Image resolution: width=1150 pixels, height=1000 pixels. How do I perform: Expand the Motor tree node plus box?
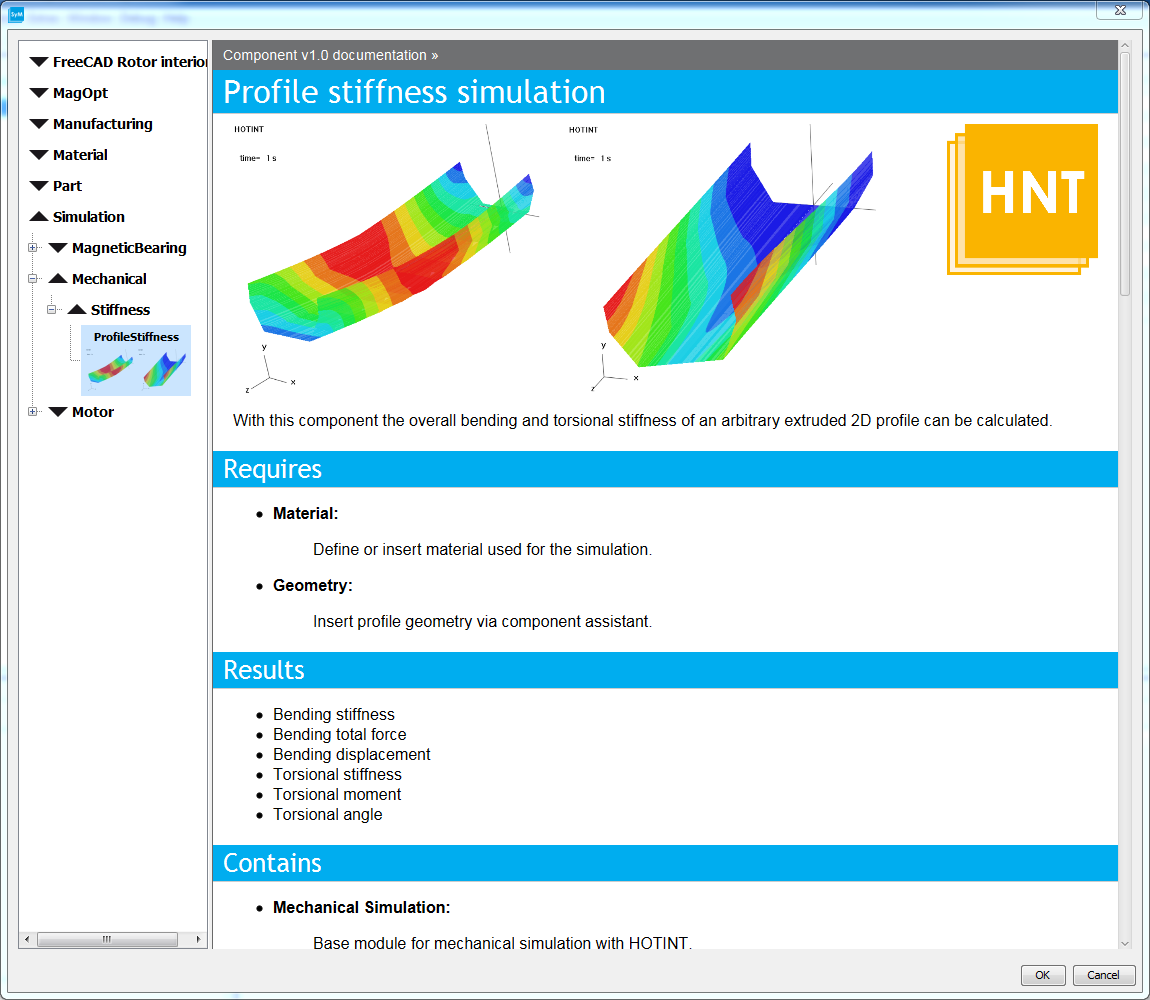33,412
